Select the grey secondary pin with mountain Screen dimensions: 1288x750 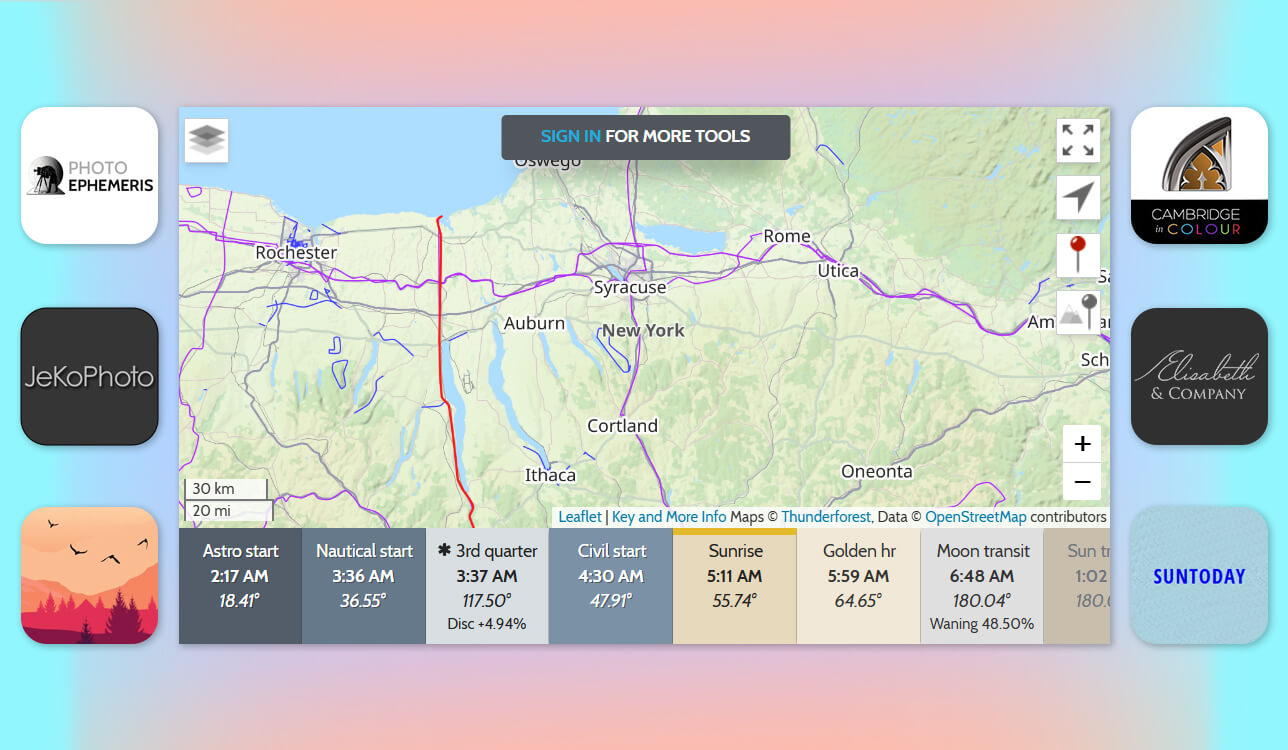click(1078, 313)
